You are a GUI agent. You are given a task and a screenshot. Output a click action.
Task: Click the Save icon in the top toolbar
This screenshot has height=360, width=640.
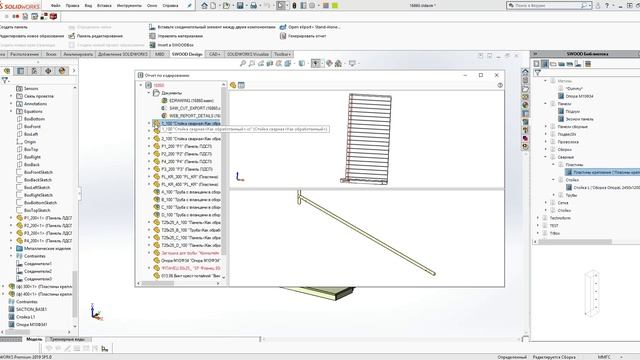240,6
